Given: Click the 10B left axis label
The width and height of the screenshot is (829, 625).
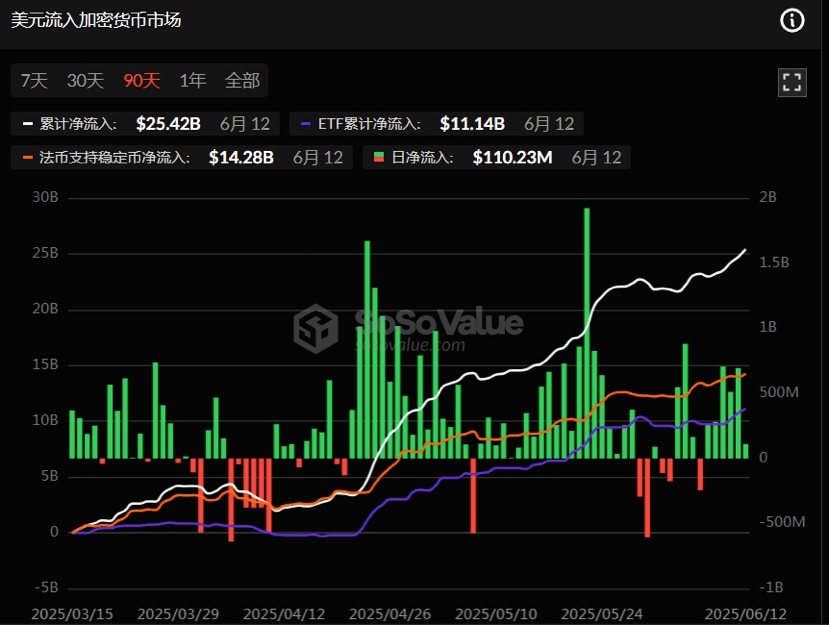Looking at the screenshot, I should click(x=45, y=420).
